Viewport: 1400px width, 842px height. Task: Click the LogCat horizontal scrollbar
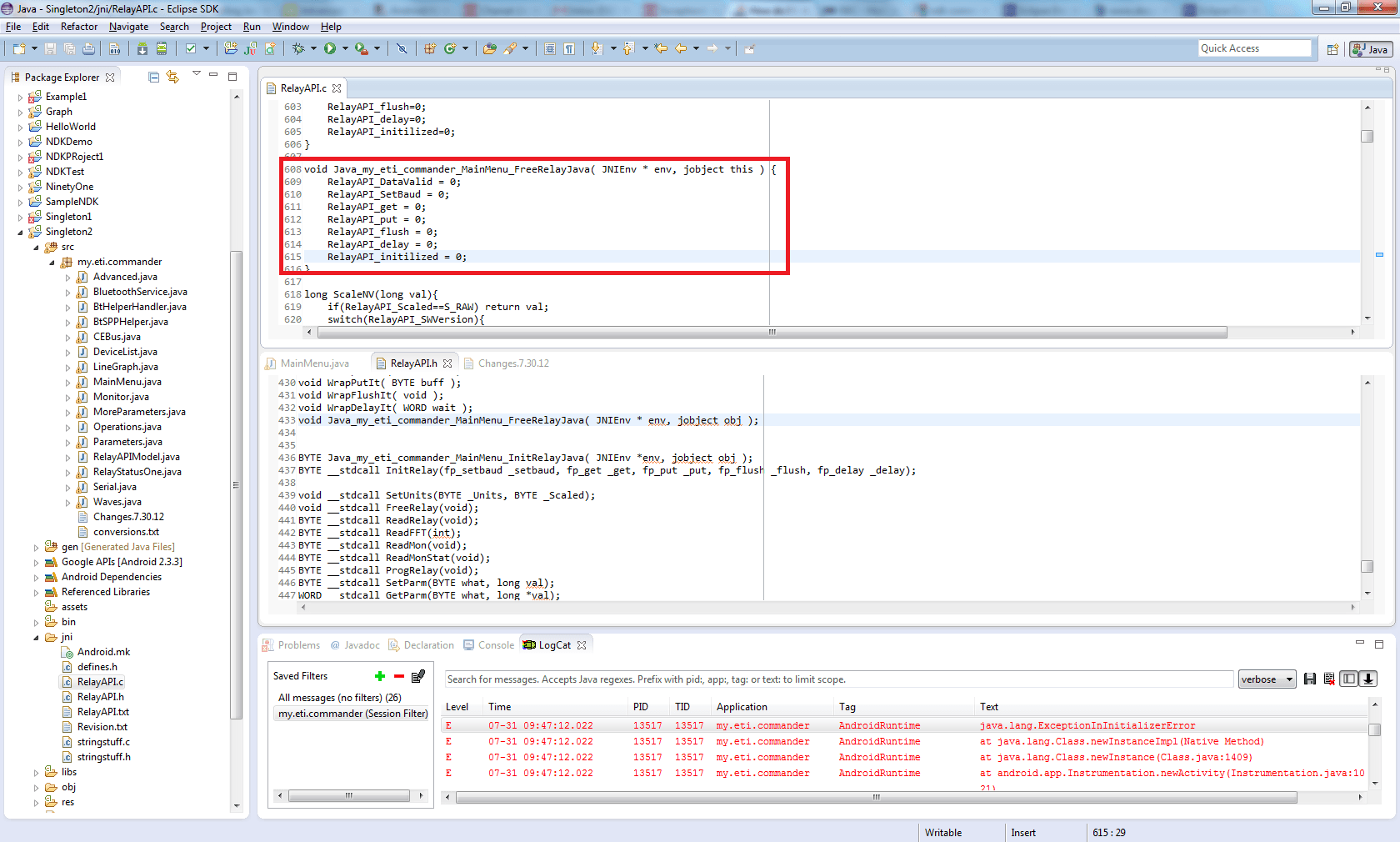[x=875, y=798]
